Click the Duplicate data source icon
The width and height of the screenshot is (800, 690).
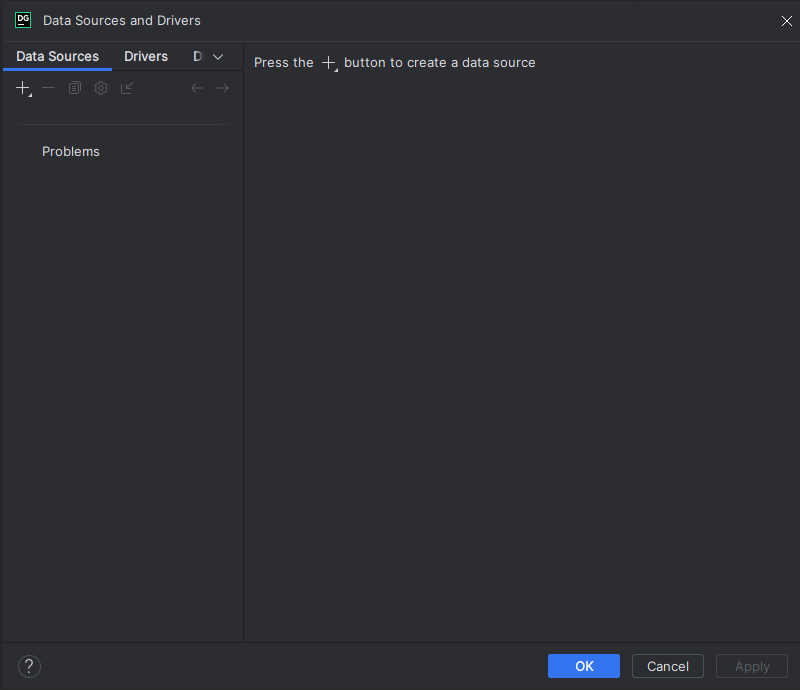[x=75, y=88]
